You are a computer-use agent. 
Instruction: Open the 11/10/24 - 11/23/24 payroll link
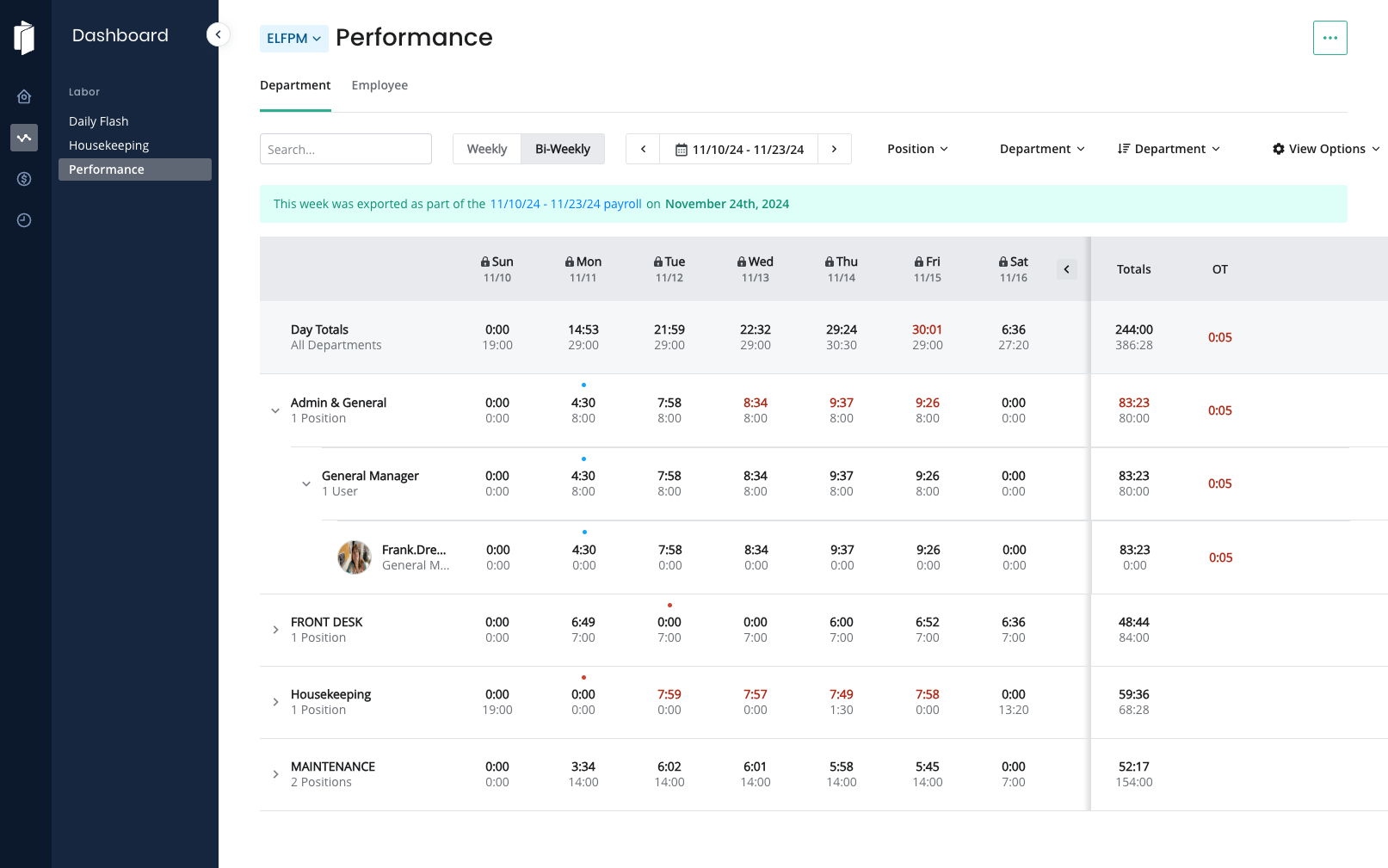(565, 204)
